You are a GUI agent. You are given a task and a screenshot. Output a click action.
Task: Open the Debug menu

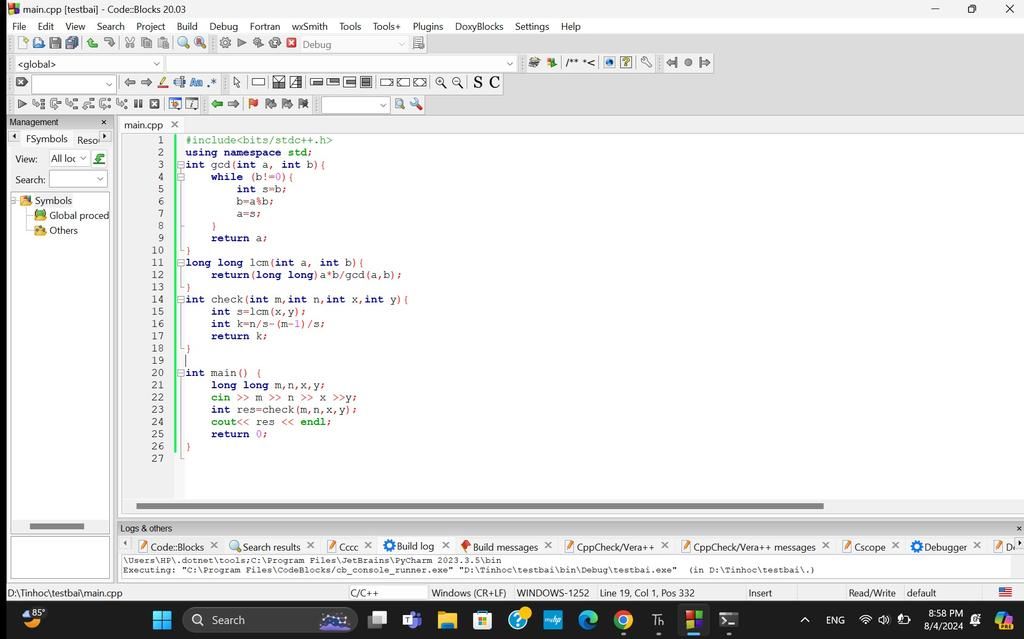(x=223, y=26)
